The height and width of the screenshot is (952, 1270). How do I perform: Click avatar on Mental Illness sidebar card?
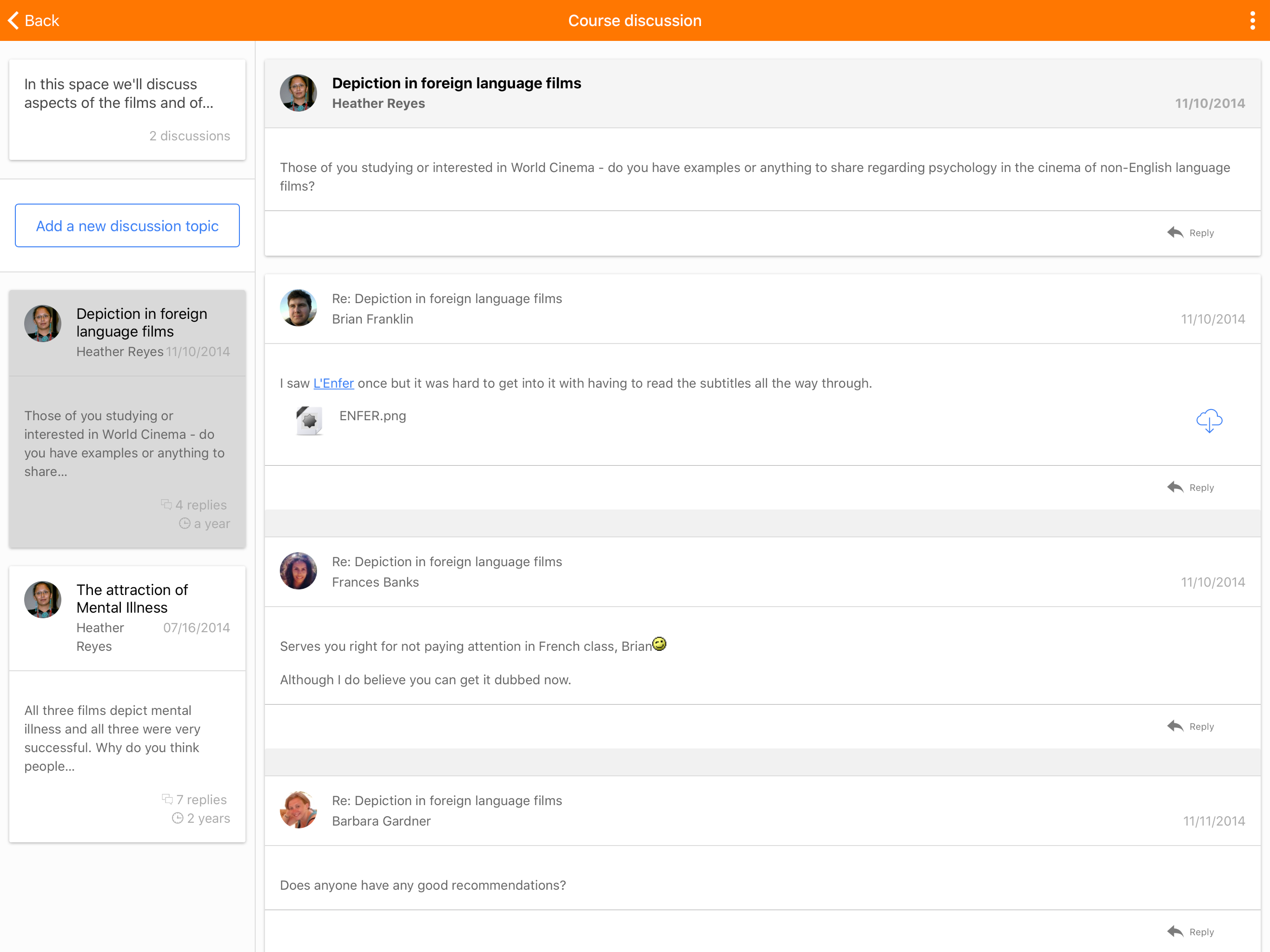[x=43, y=600]
